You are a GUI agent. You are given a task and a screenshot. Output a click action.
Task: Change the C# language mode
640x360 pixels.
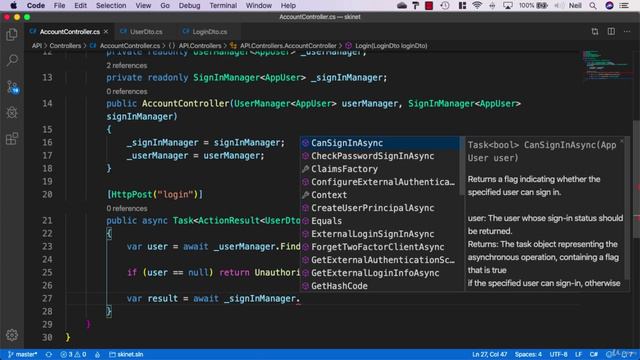pos(594,354)
